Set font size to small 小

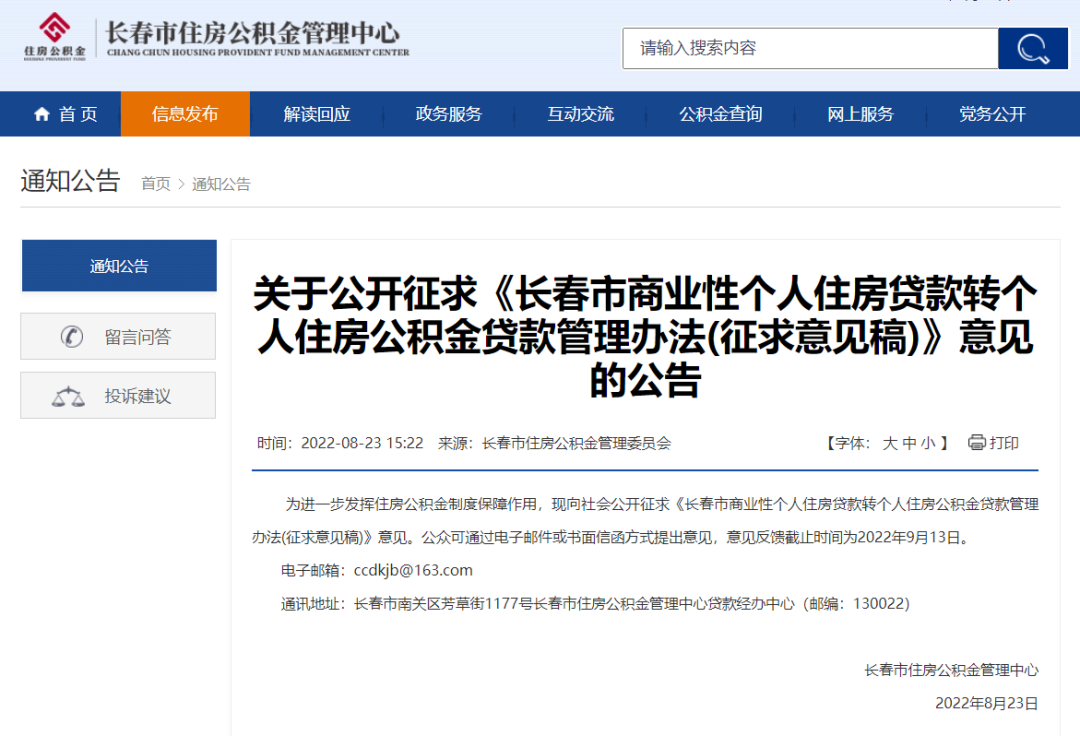(x=928, y=443)
